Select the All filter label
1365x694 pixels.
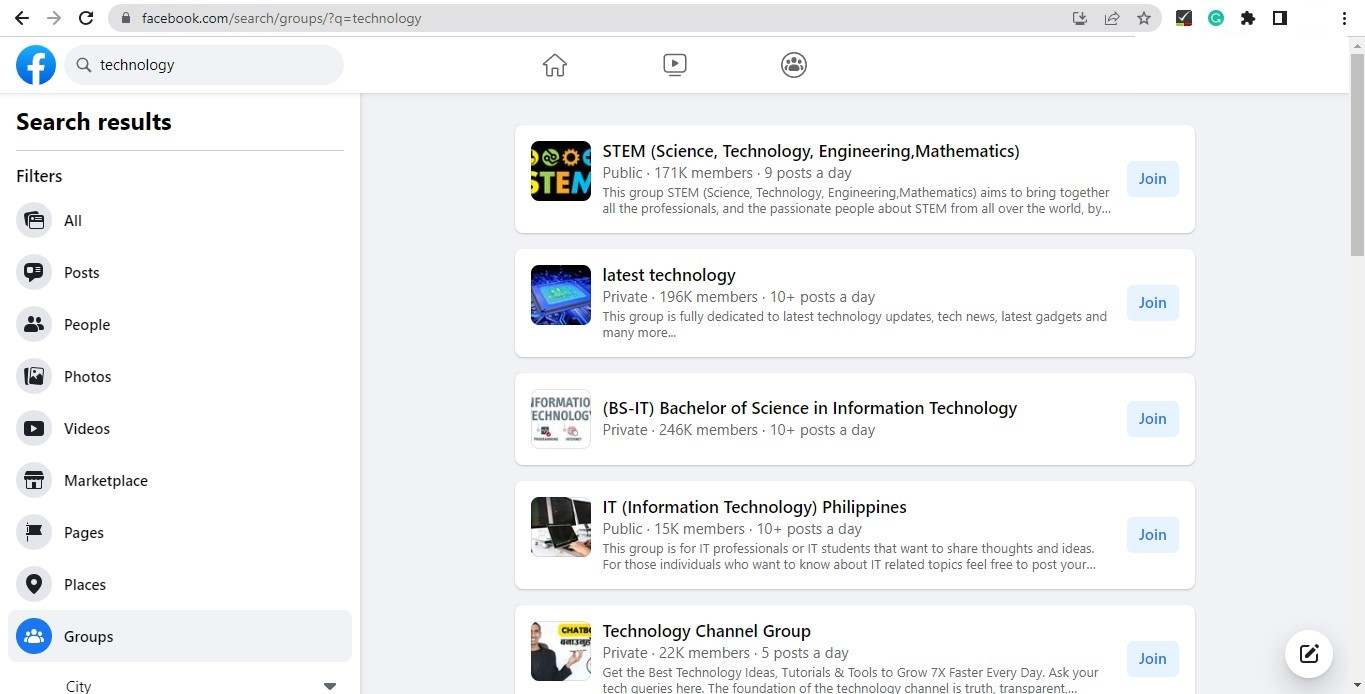[x=73, y=221]
